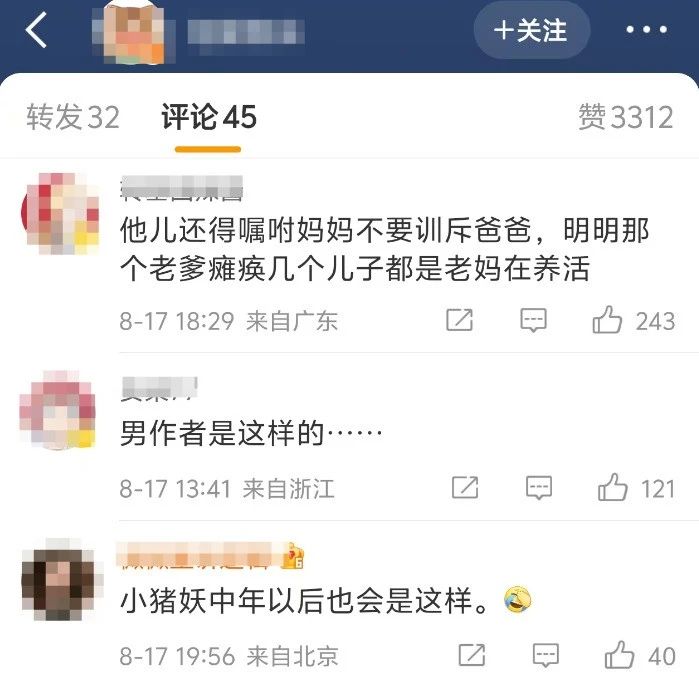
Task: Like the 小猪妖 comment with 40 likes
Action: (619, 655)
